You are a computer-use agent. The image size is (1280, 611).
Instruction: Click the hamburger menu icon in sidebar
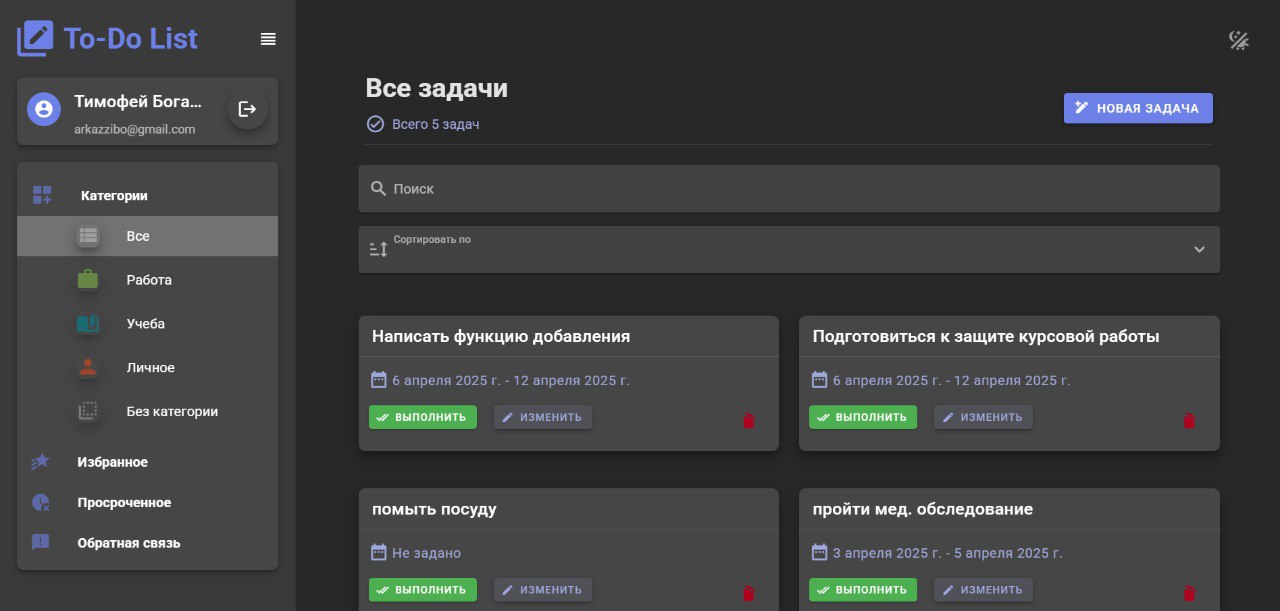pyautogui.click(x=268, y=39)
